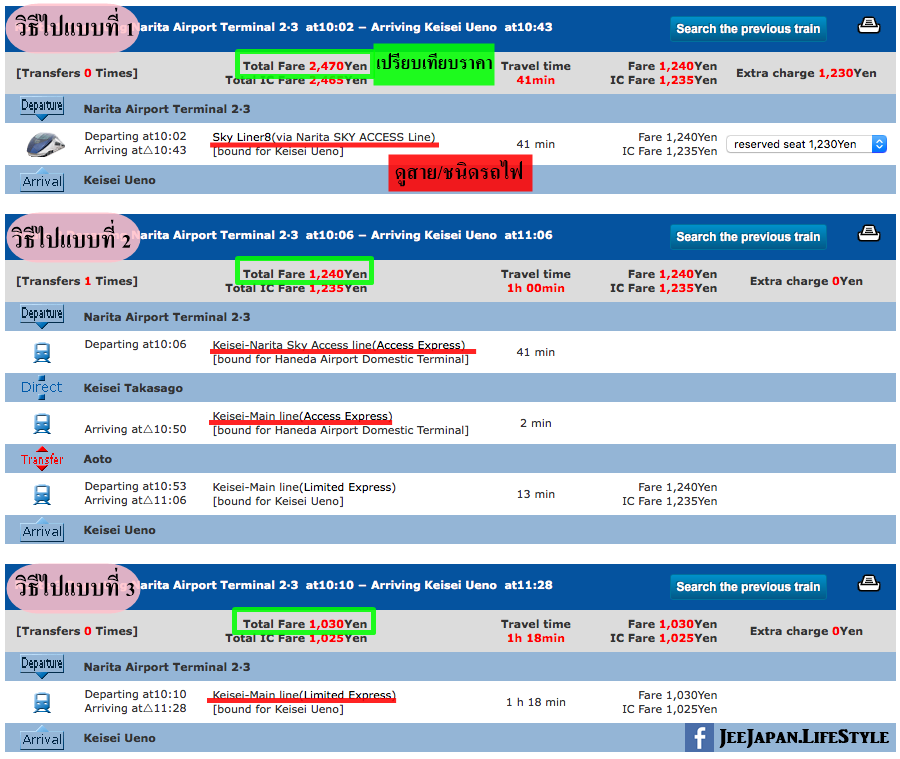
Task: Click Transfers 1 Times text
Action: point(77,281)
